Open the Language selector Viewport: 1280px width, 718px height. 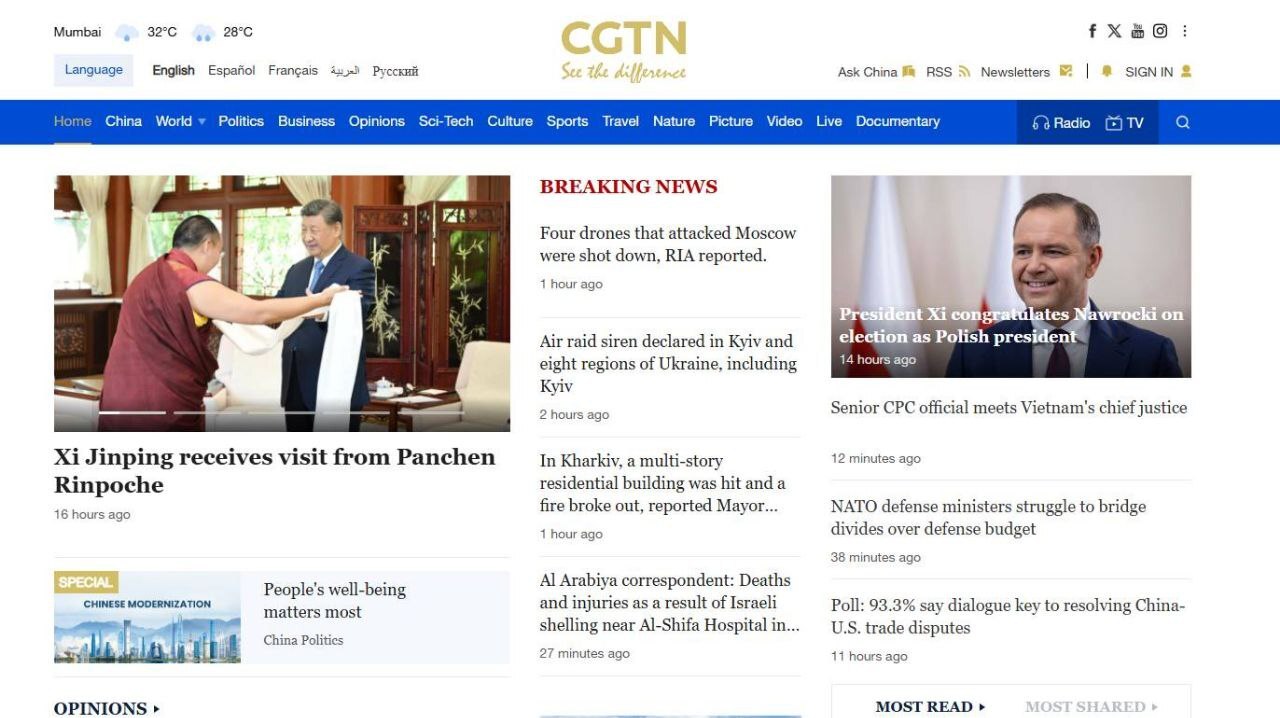(x=93, y=70)
